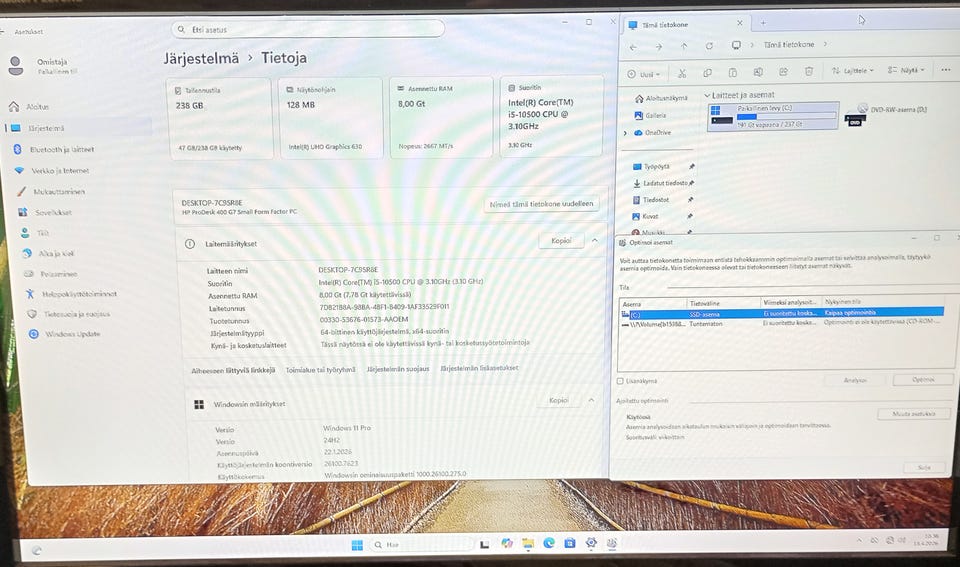Collapse the Laitemääritykset section chevron
This screenshot has width=960, height=567.
click(x=594, y=241)
